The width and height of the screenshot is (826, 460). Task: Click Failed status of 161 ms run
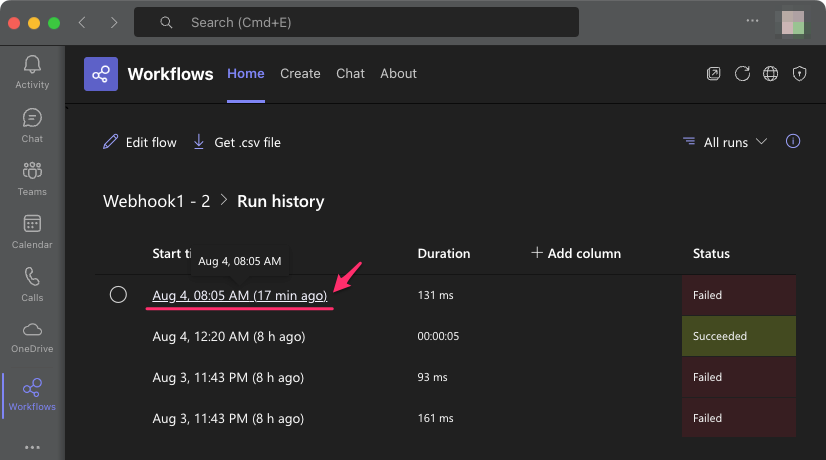(x=739, y=418)
